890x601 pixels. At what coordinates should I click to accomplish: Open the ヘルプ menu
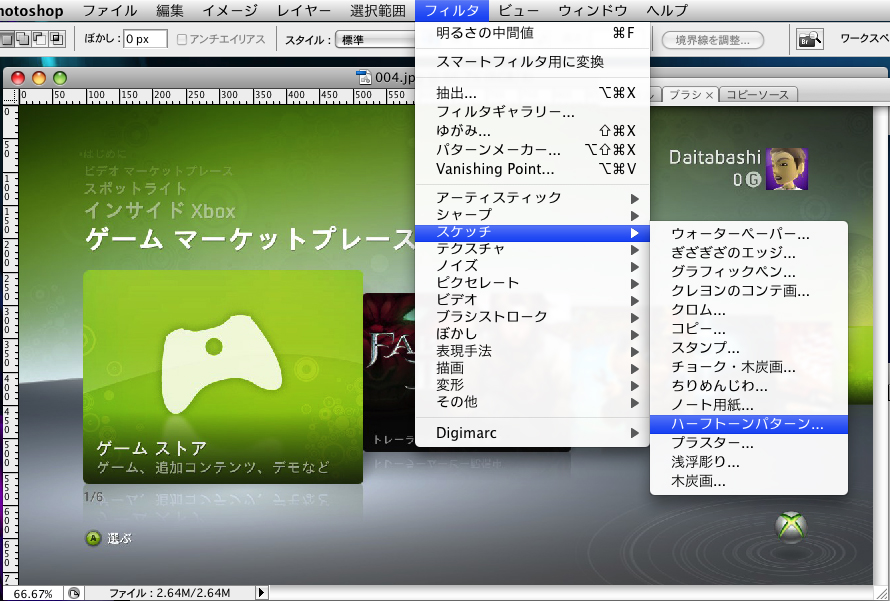click(x=667, y=10)
